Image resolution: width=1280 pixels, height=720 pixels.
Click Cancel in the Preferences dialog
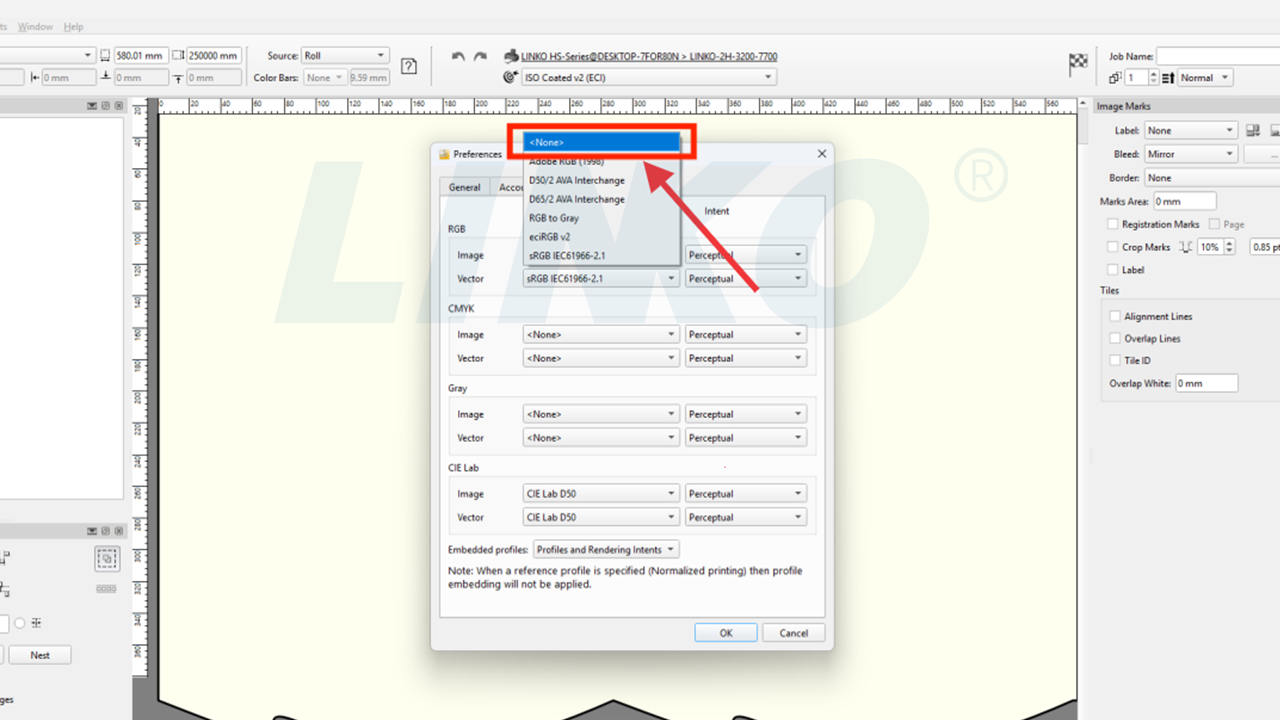pos(794,633)
